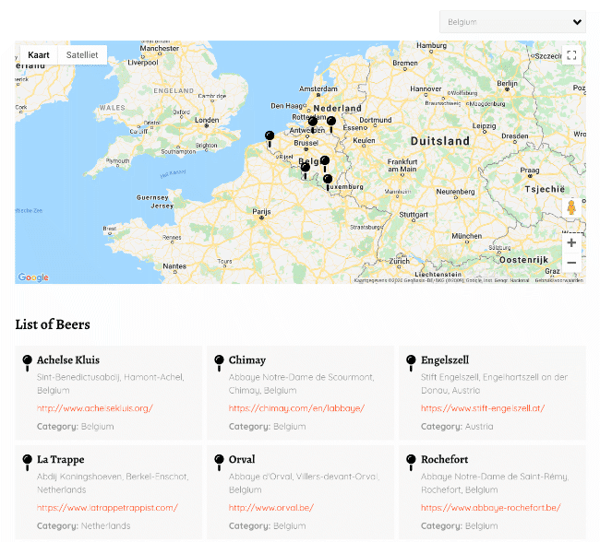Click the Achelse Kluis title

coord(68,360)
